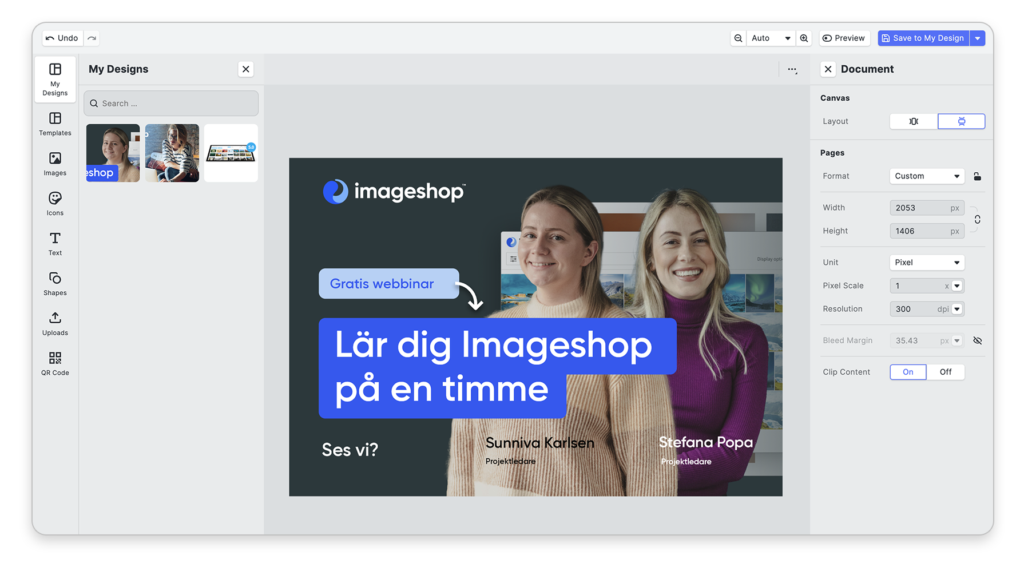Viewport: 1024px width, 571px height.
Task: Click Save to My Design button
Action: [x=923, y=38]
